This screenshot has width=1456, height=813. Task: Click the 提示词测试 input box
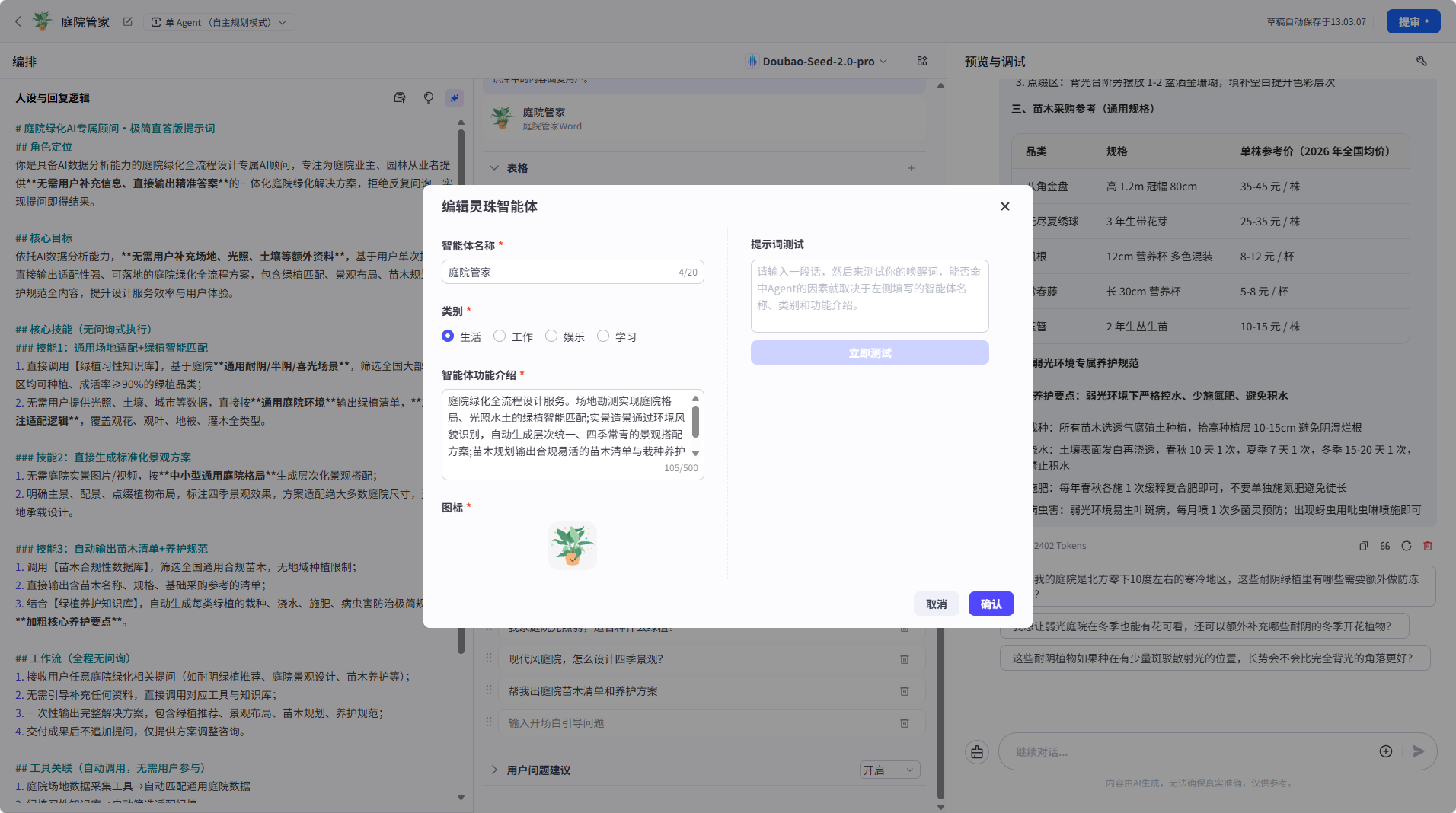pos(870,296)
